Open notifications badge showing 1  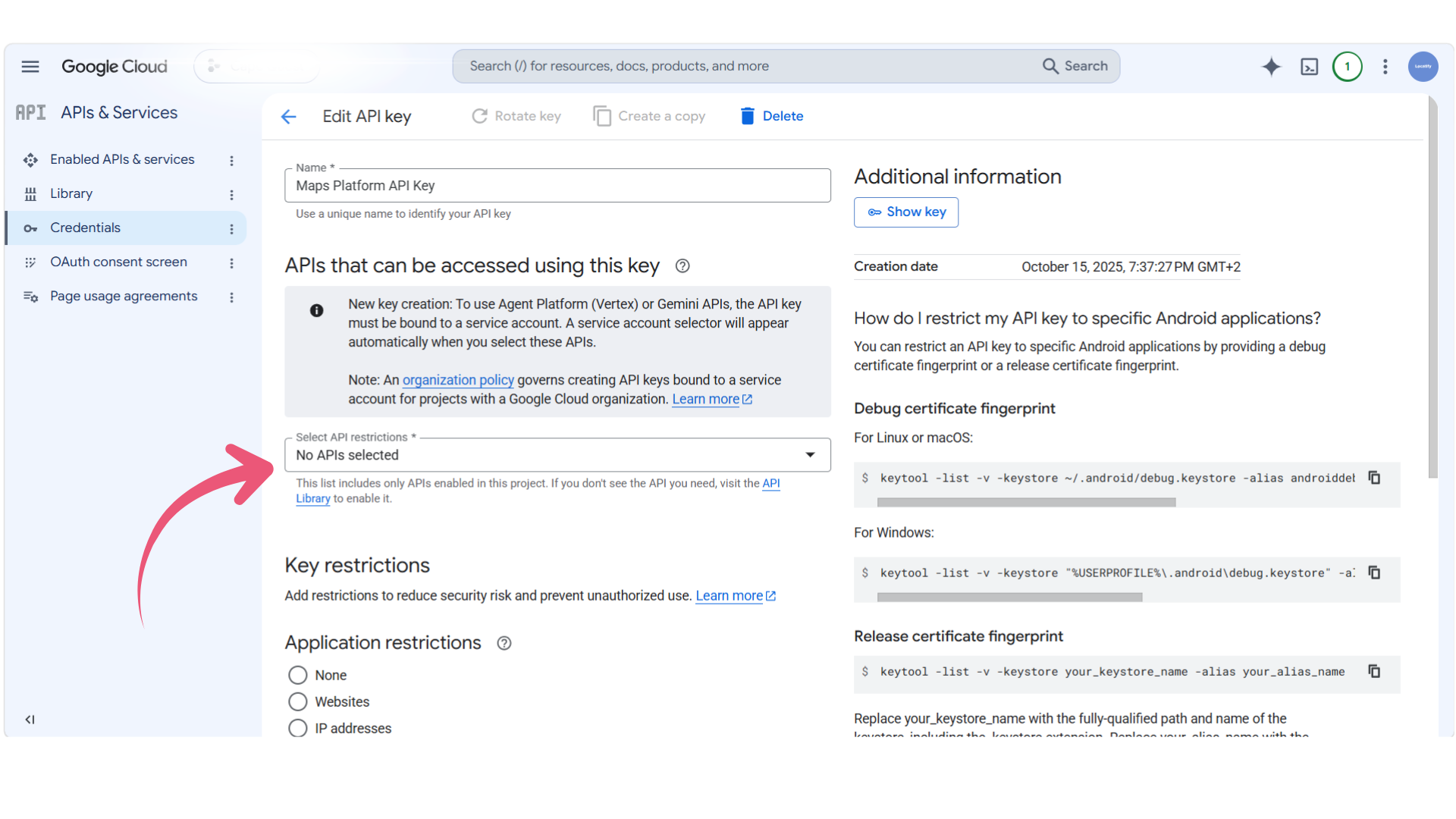coord(1348,67)
